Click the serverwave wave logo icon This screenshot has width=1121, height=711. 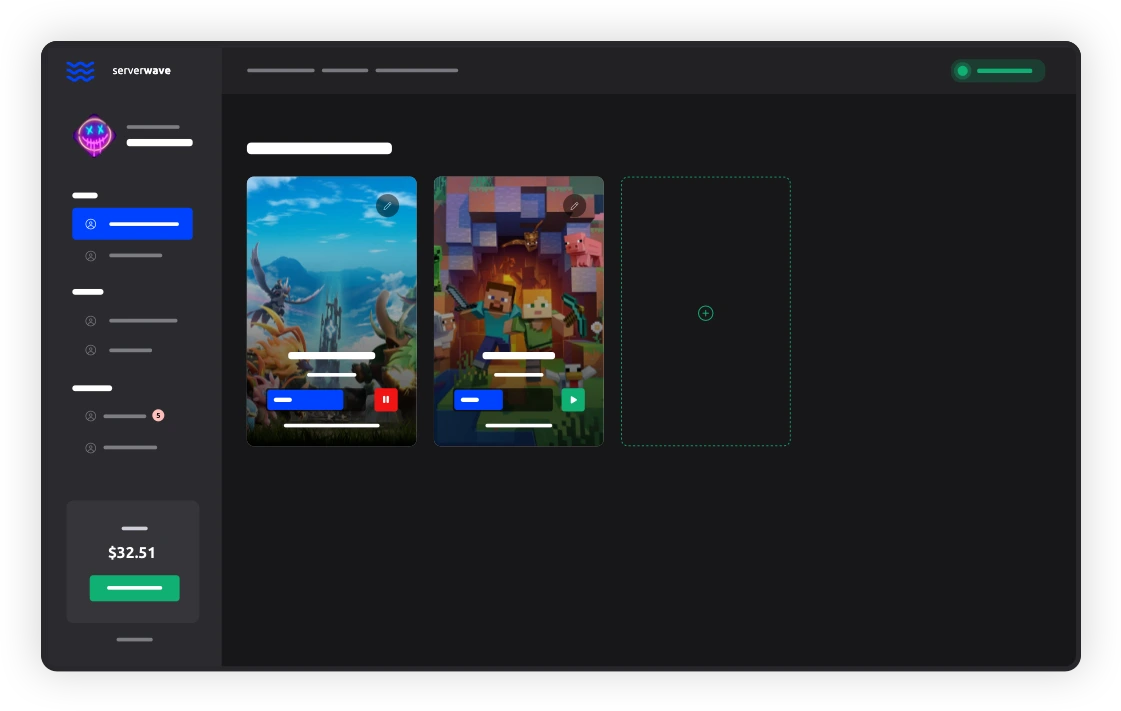coord(81,71)
